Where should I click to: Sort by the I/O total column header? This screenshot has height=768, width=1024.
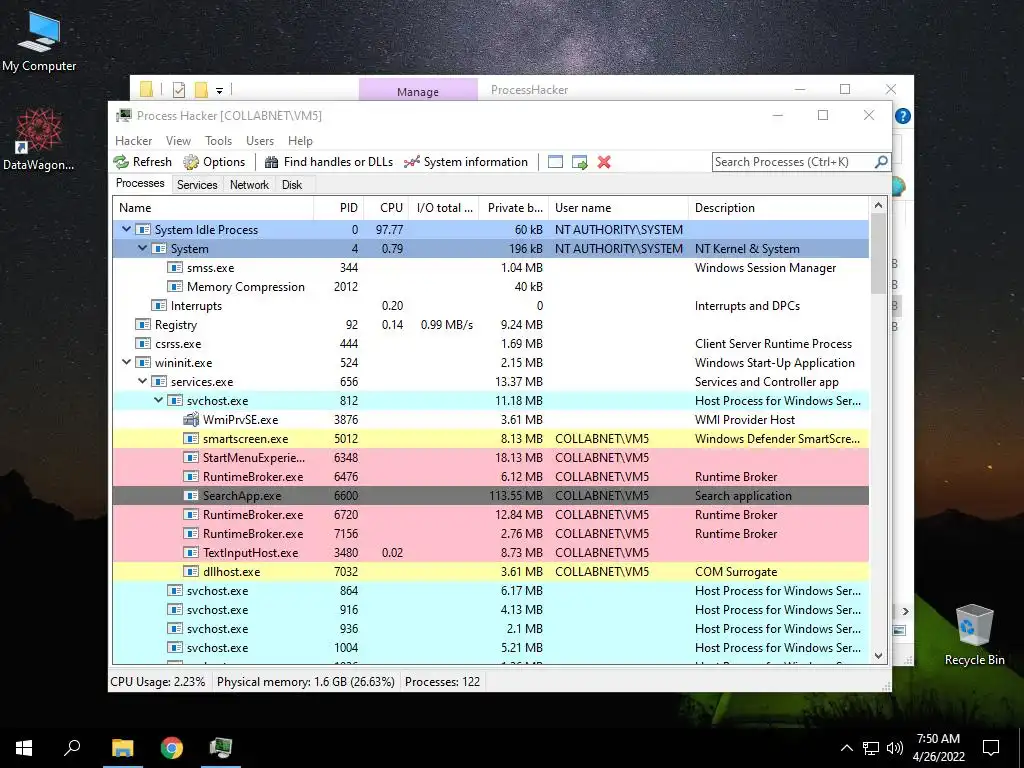click(444, 208)
